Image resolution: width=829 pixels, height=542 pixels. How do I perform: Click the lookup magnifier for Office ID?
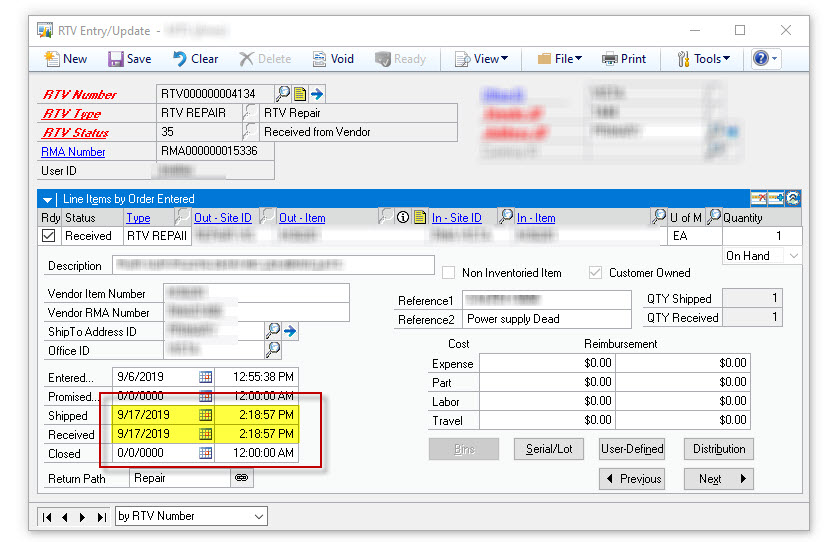coord(273,350)
